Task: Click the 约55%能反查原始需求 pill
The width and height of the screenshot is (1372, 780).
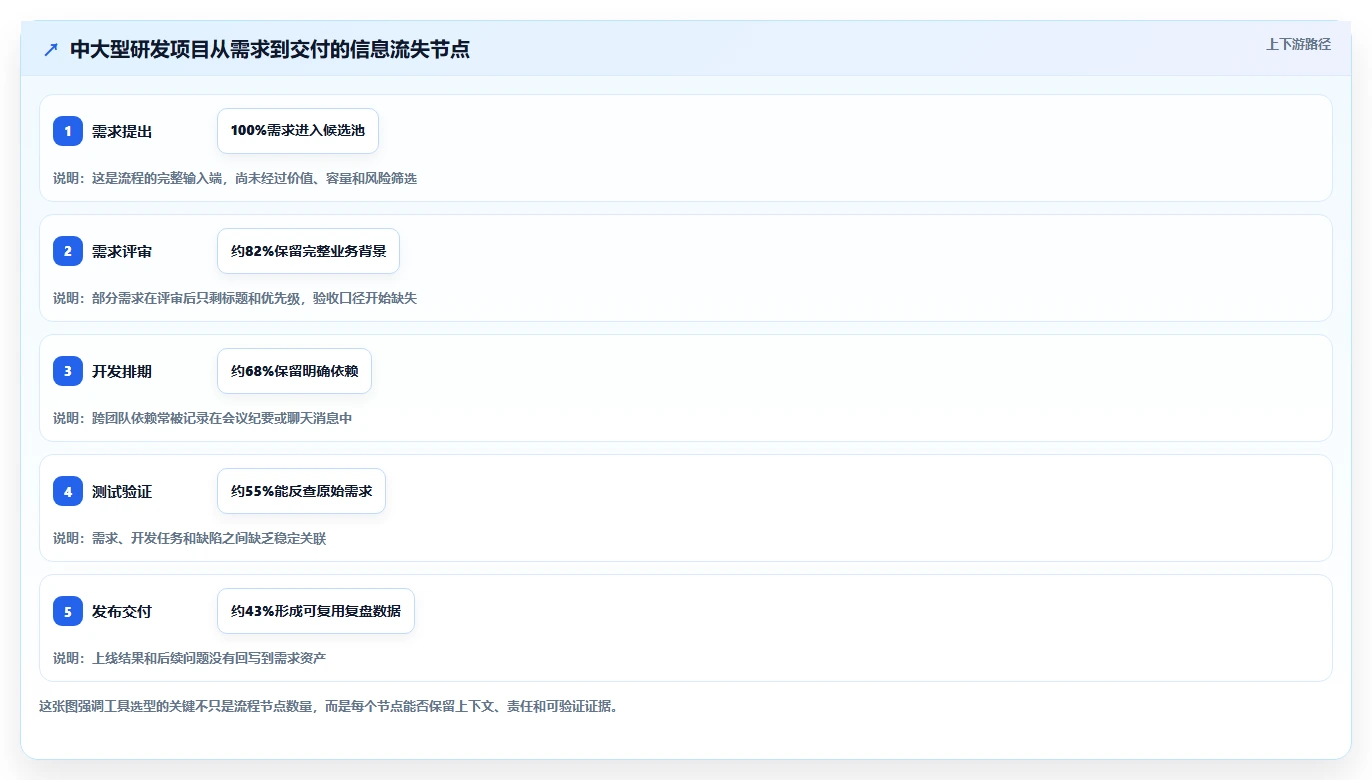Action: click(301, 491)
